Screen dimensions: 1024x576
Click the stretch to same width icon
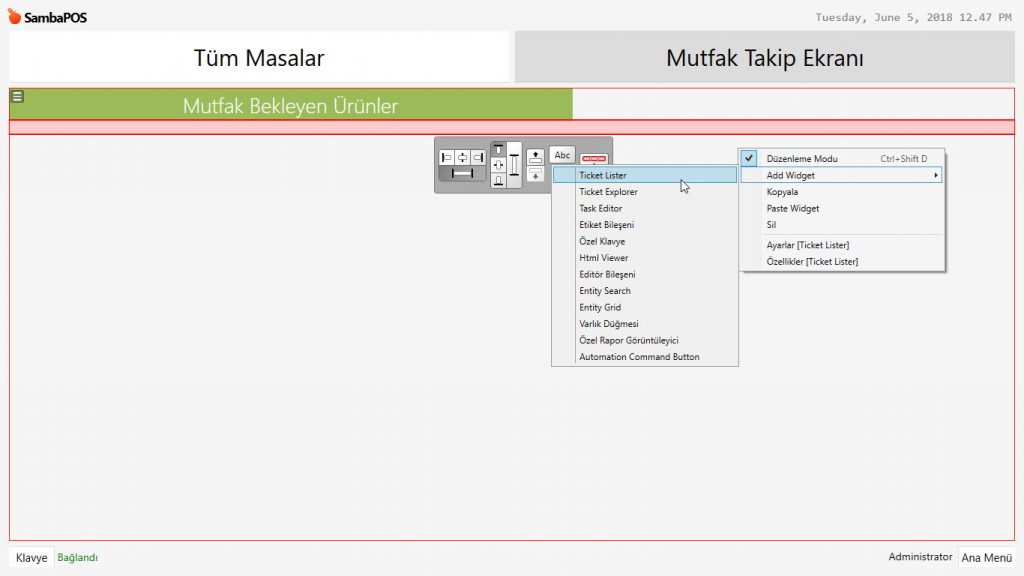point(462,174)
